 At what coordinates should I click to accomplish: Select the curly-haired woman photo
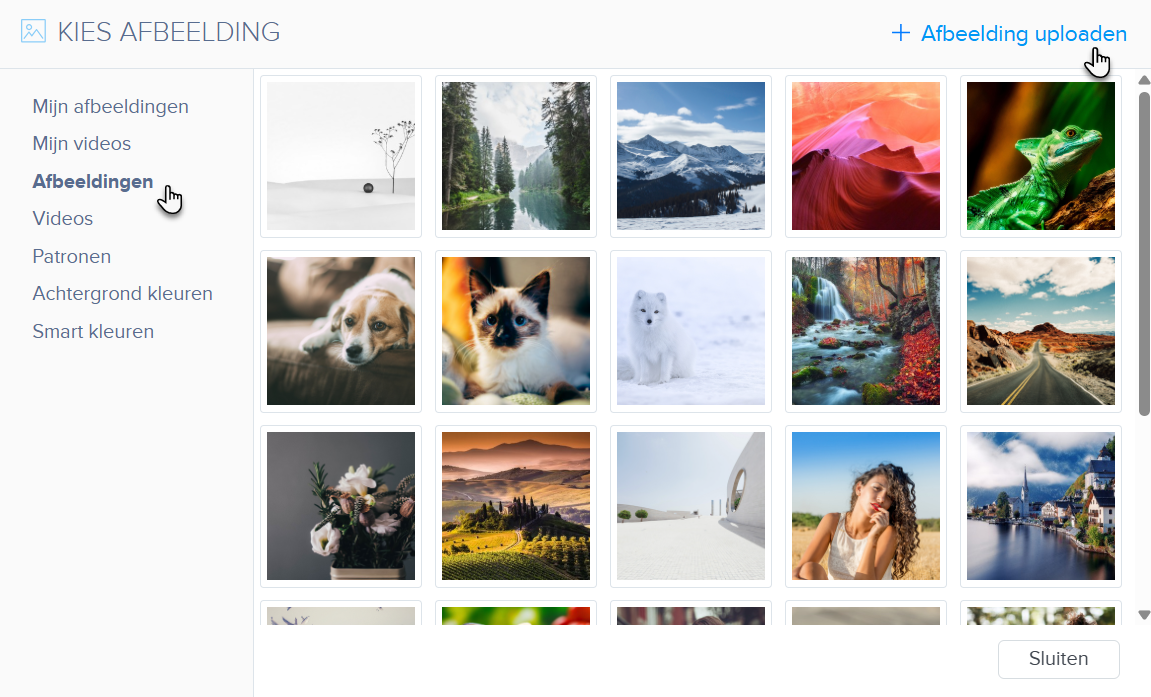pos(866,506)
